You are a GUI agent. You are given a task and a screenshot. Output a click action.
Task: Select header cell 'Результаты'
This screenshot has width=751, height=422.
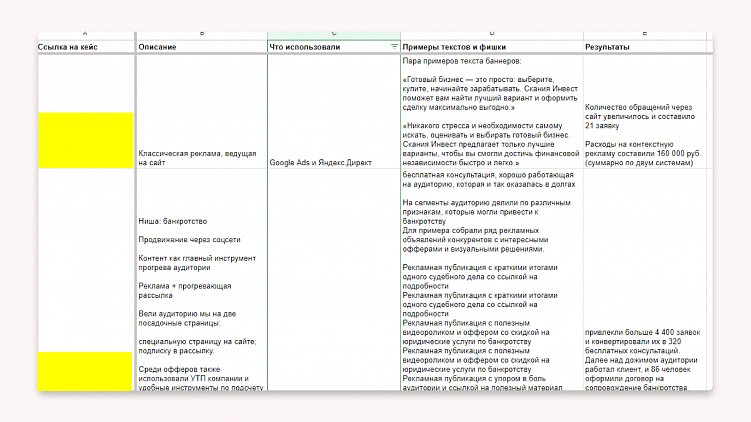point(645,47)
